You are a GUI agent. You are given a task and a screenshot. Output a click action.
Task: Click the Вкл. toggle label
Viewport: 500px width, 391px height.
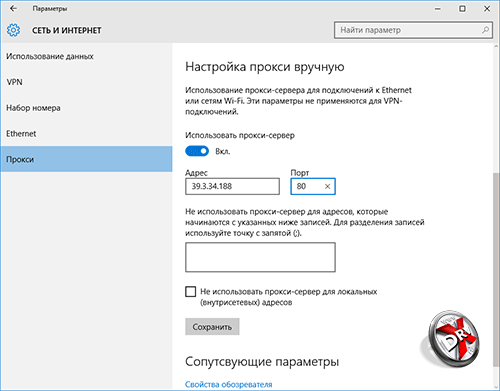pos(223,152)
